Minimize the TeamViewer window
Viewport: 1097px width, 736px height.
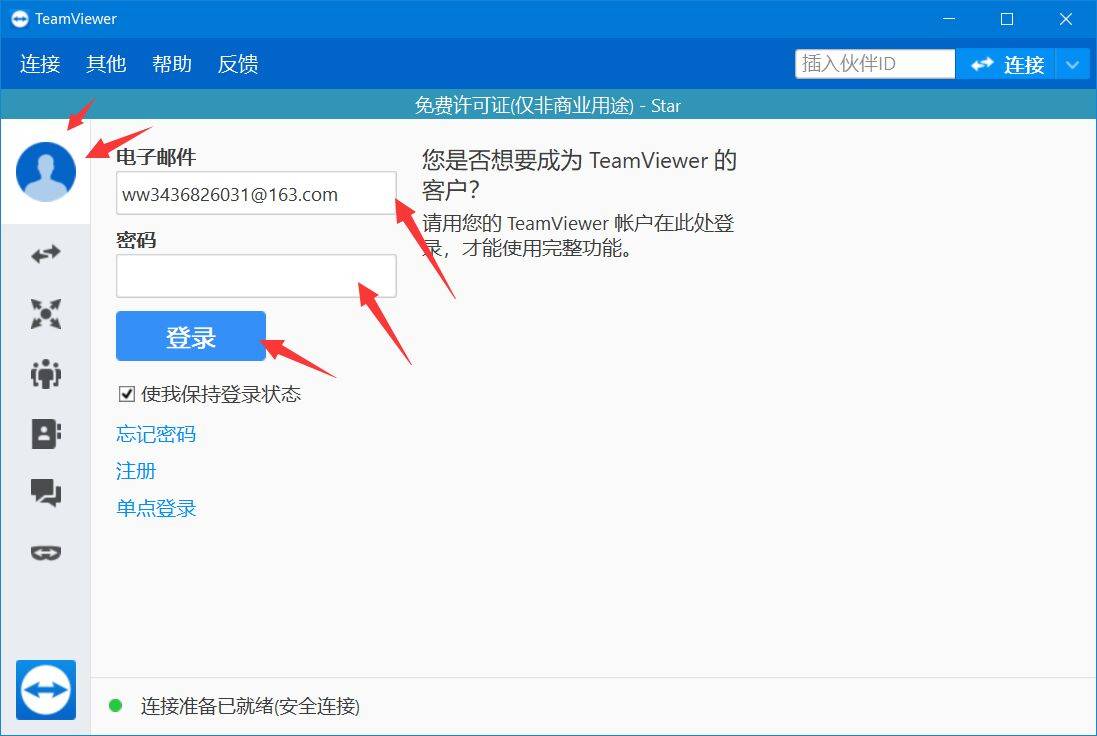(x=949, y=19)
